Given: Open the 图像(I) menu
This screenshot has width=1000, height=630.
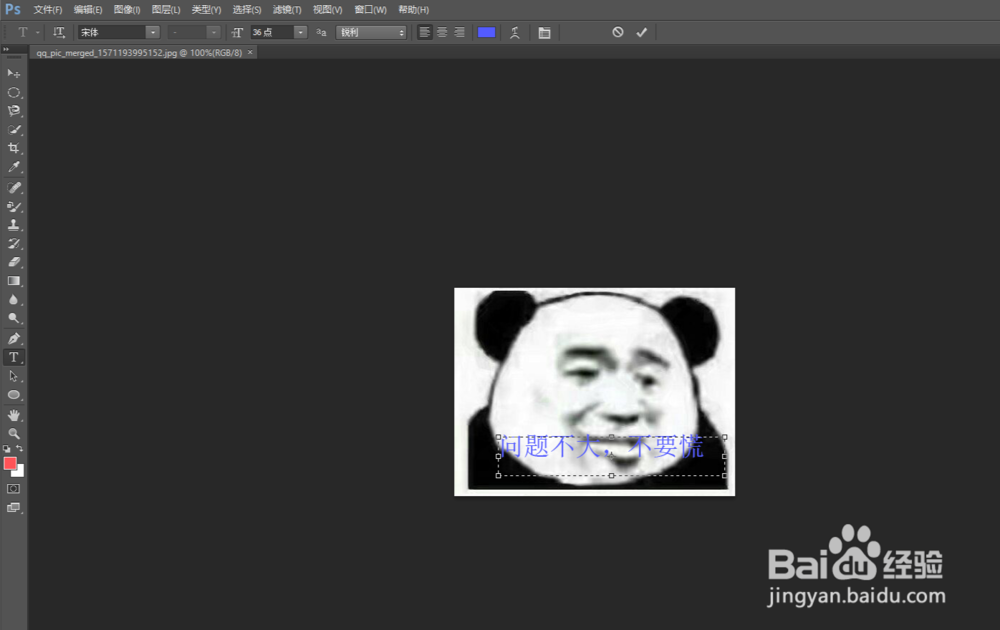Looking at the screenshot, I should [127, 10].
